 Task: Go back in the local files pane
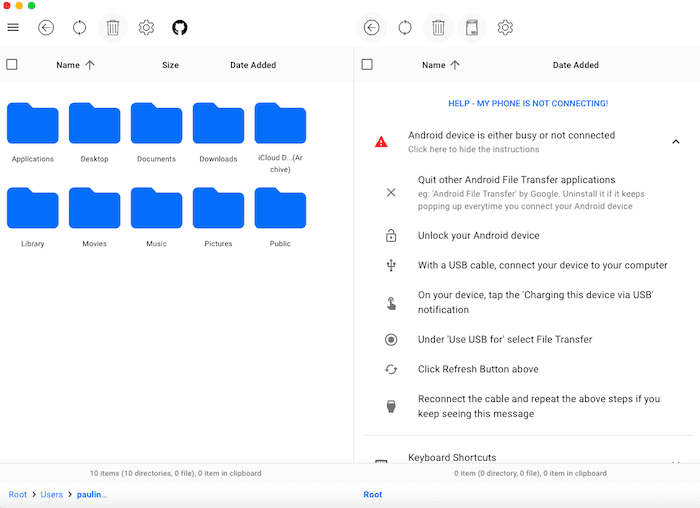tap(46, 28)
